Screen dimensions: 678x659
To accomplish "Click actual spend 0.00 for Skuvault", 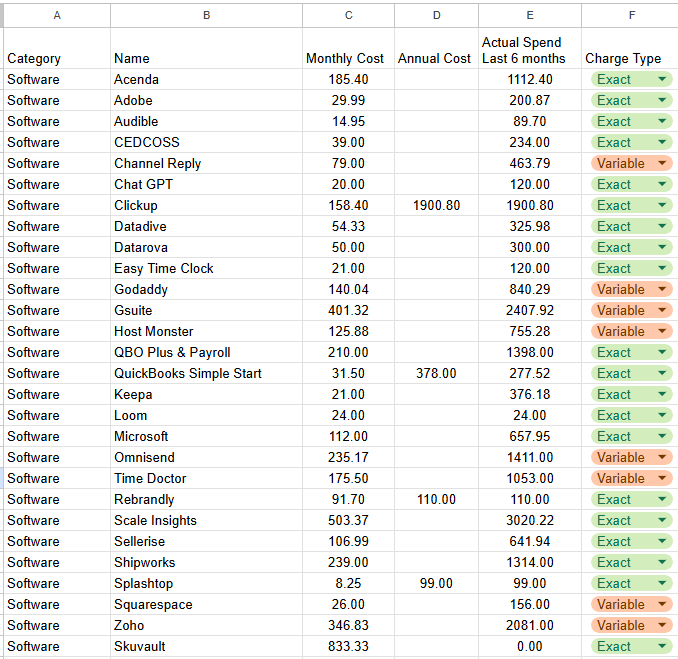I will 530,646.
